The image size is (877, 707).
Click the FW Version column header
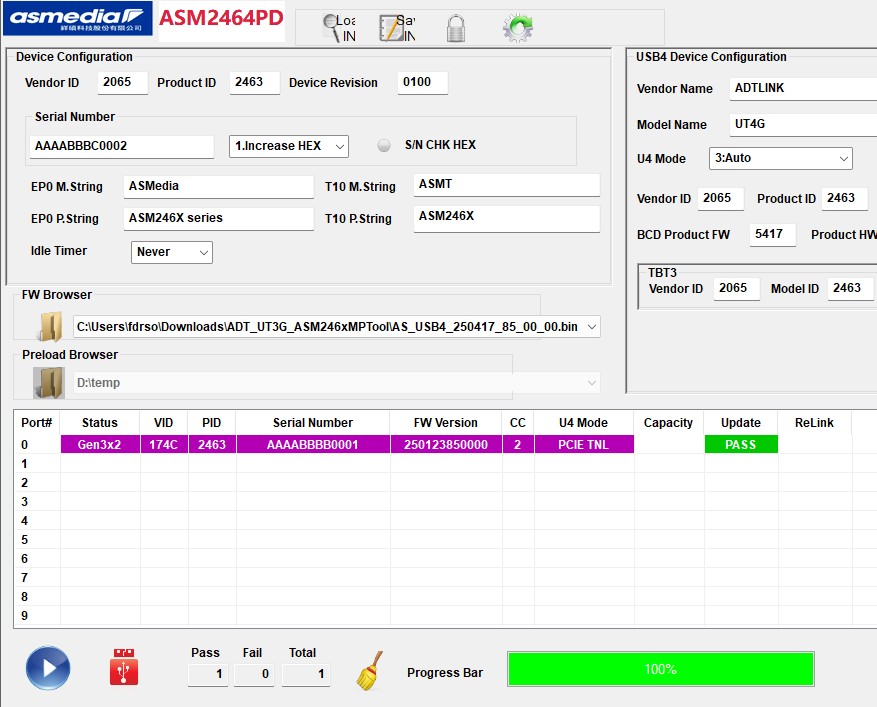coord(446,423)
